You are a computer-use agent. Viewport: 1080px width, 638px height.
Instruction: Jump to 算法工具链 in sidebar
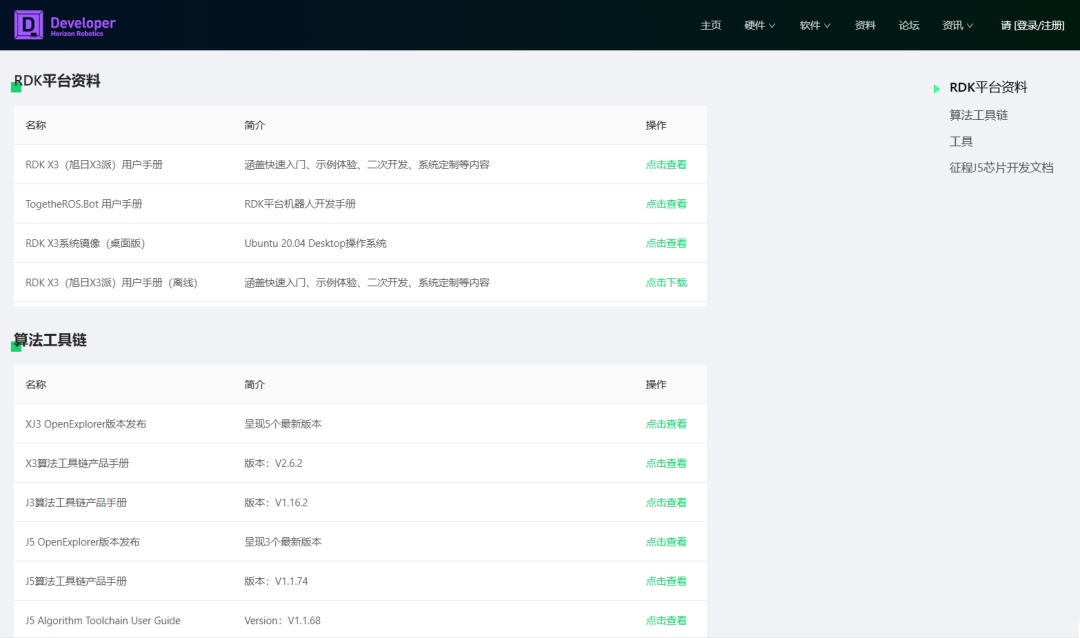[x=978, y=115]
